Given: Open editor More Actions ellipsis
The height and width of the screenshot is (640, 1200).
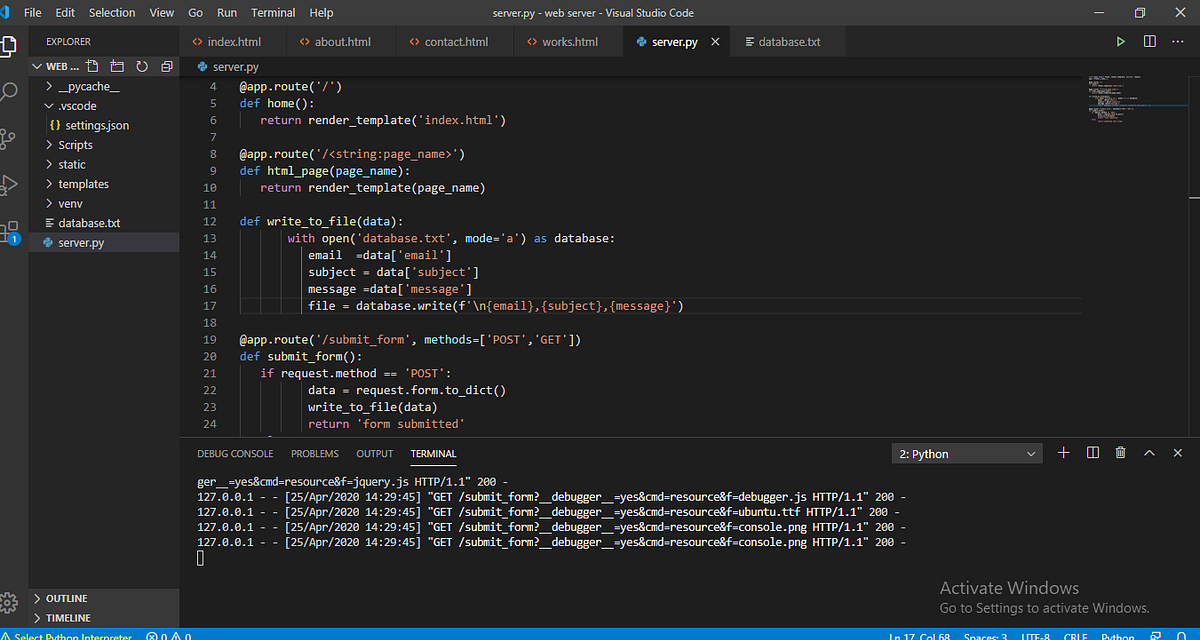Looking at the screenshot, I should [1178, 42].
